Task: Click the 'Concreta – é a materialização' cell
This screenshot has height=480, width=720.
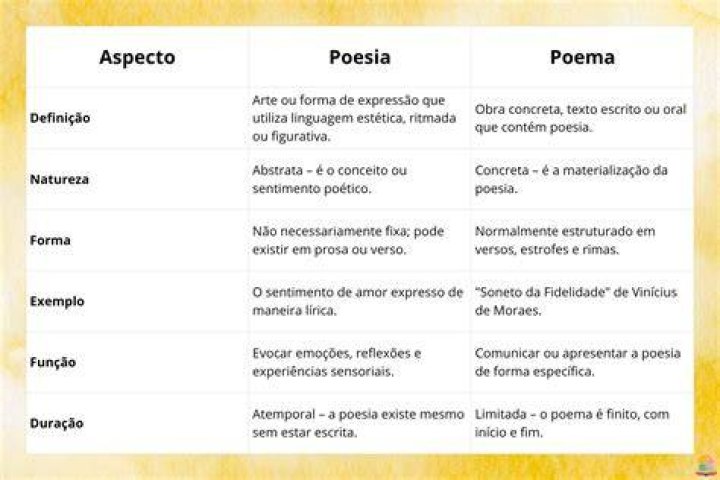Action: [571, 179]
